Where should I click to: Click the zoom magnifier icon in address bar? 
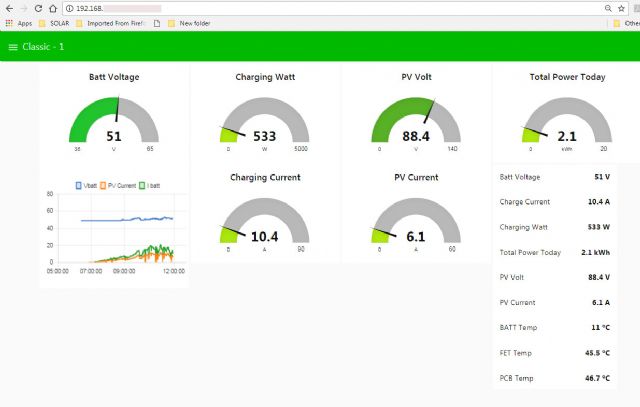coord(606,8)
